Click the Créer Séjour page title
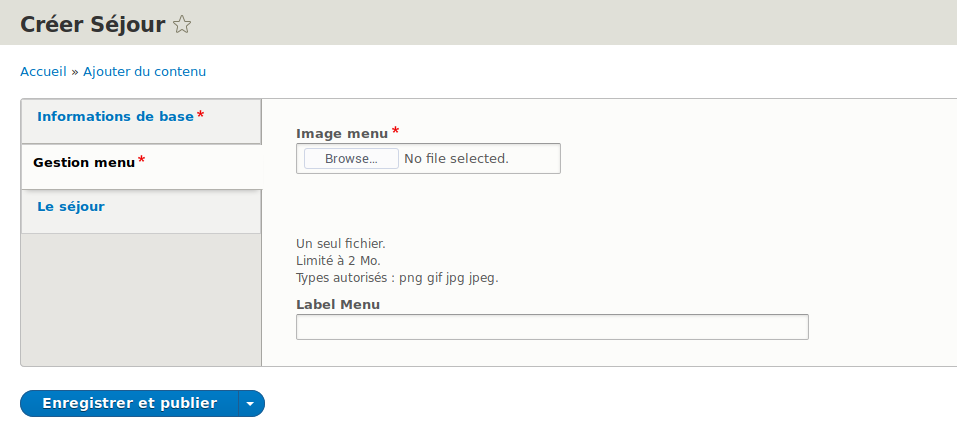The image size is (957, 430). [x=93, y=25]
